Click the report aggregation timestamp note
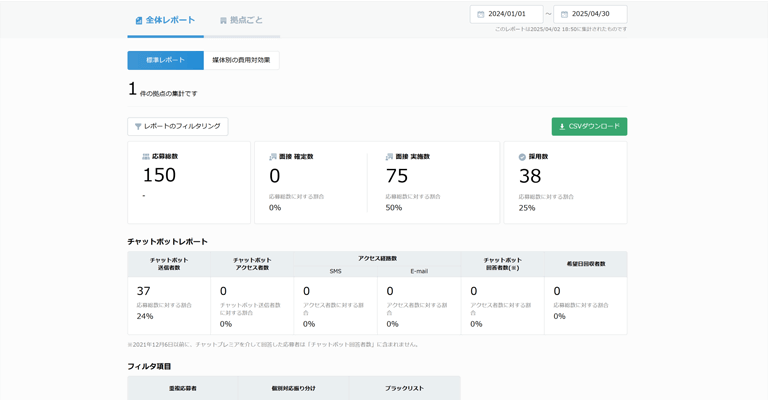This screenshot has width=768, height=400. (561, 29)
